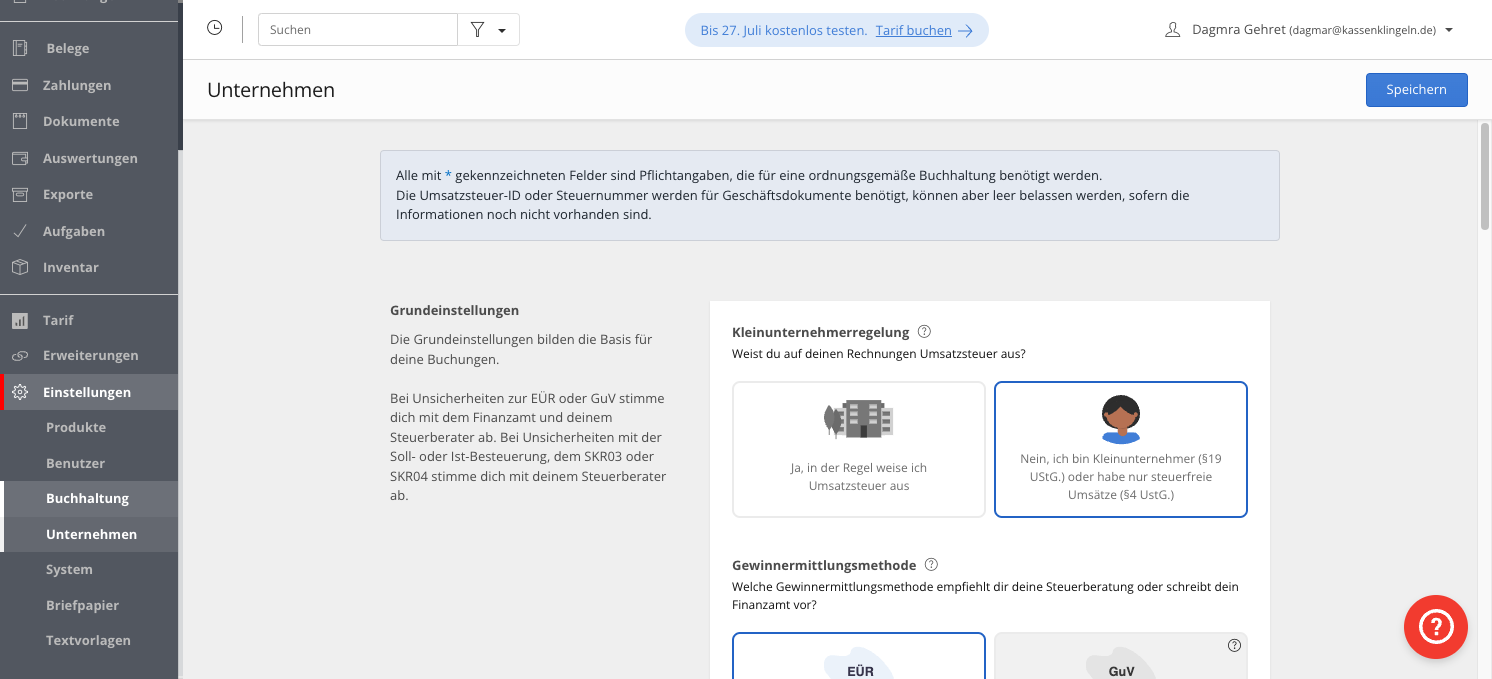Image resolution: width=1492 pixels, height=679 pixels.
Task: Open the Textvorlagen settings subpage
Action: pos(89,640)
